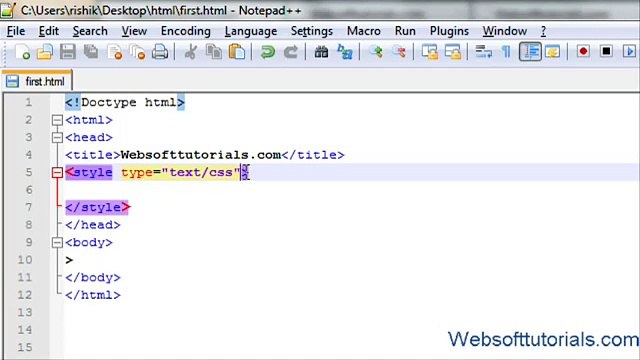The width and height of the screenshot is (640, 360).
Task: Open the Encoding menu
Action: [x=185, y=31]
